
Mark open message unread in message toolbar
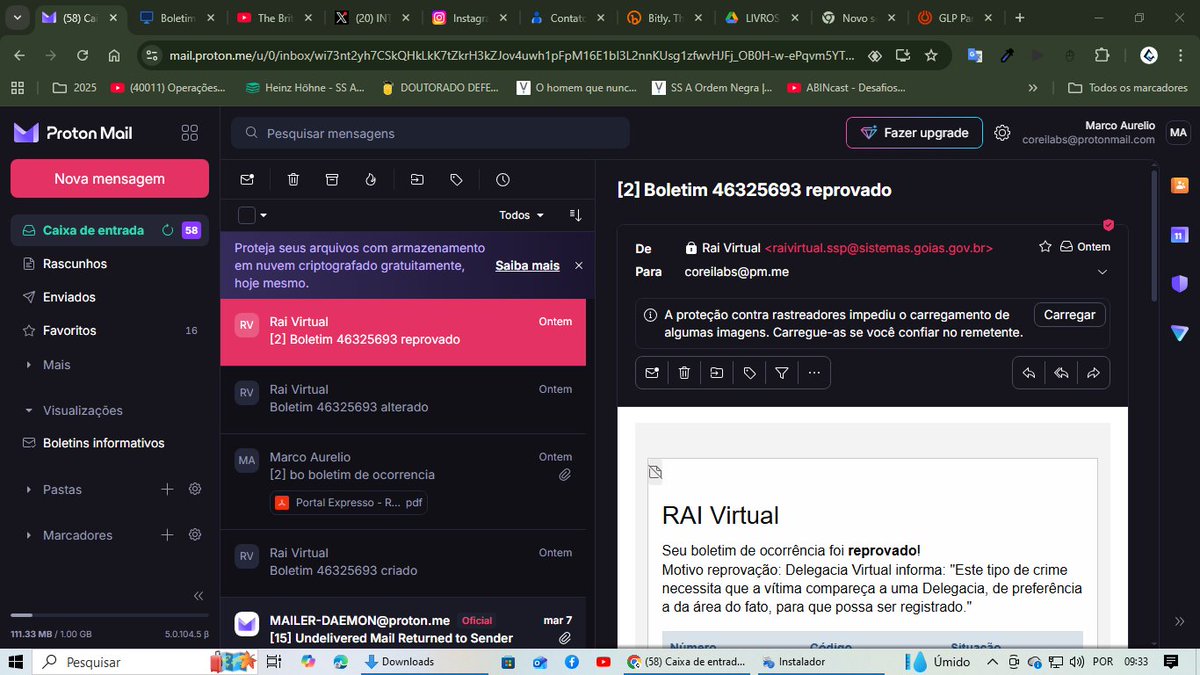point(652,373)
